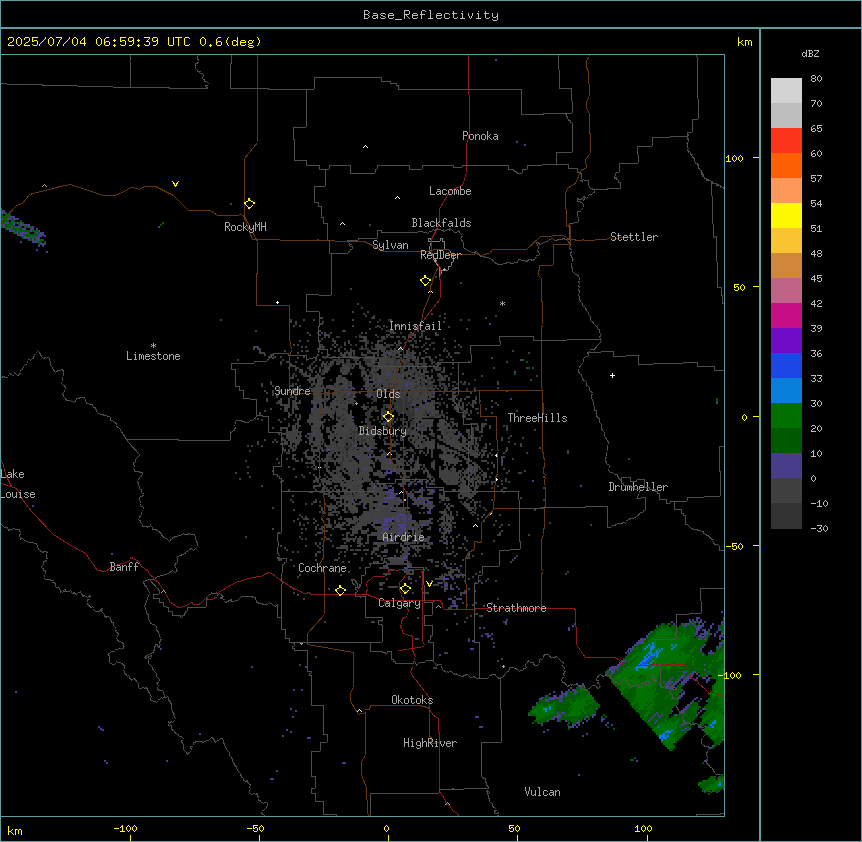The image size is (862, 842).
Task: Select the yellow diamond marker below Cochrane
Action: coord(340,590)
